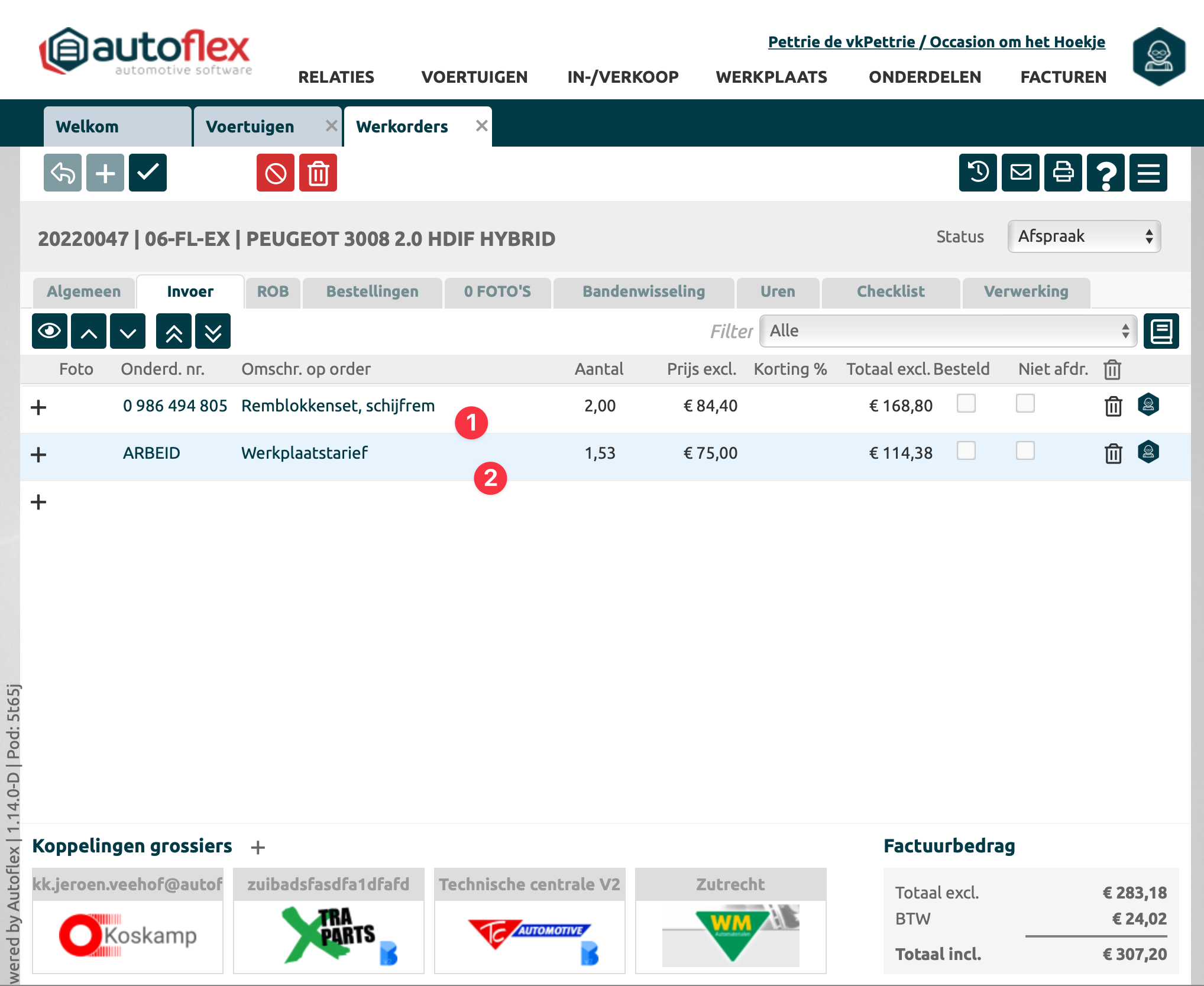The image size is (1204, 986).
Task: Click the print icon
Action: [x=1063, y=173]
